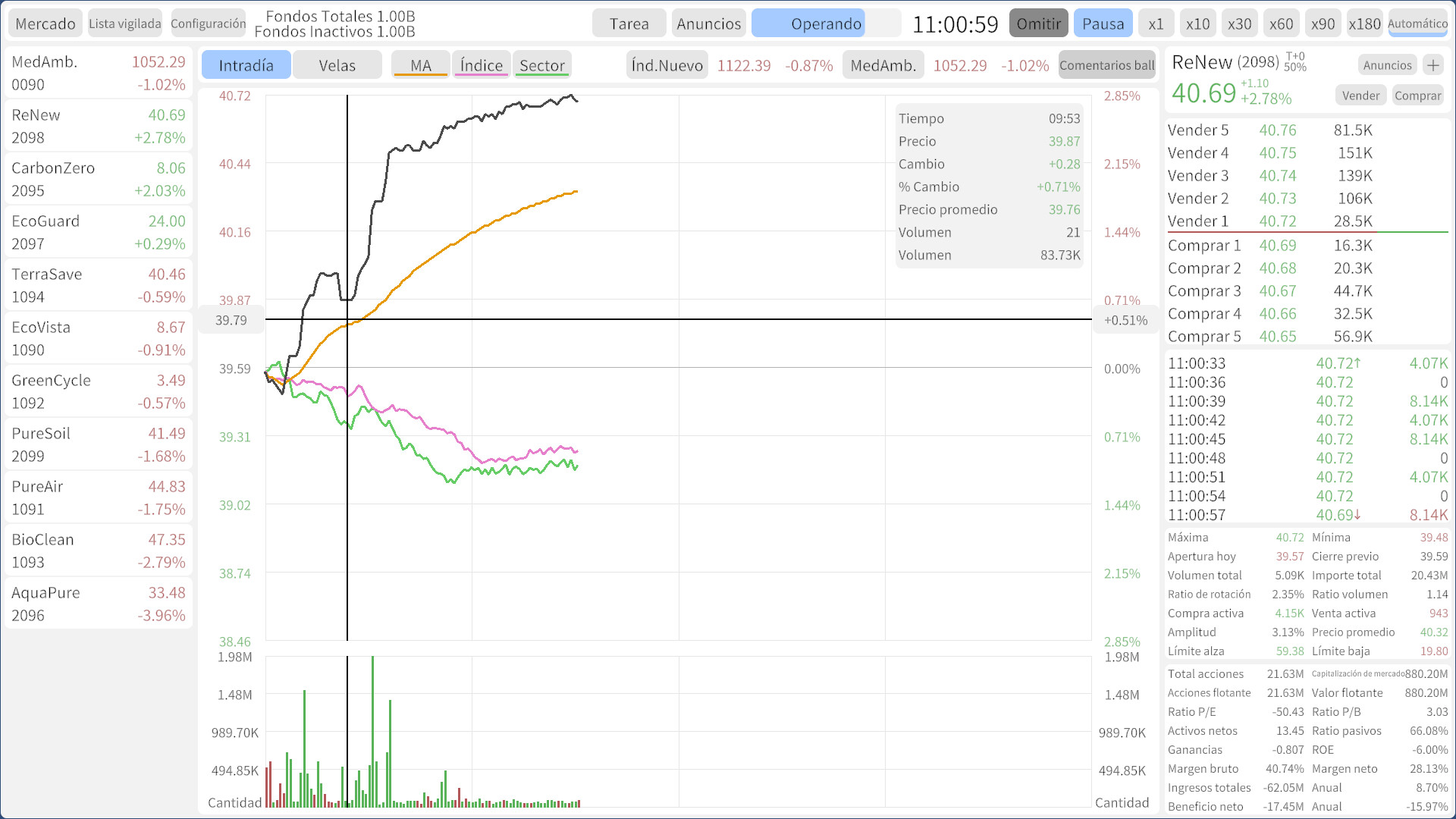The image size is (1456, 819).
Task: Open the Lista vigilada watchlist
Action: pos(125,24)
